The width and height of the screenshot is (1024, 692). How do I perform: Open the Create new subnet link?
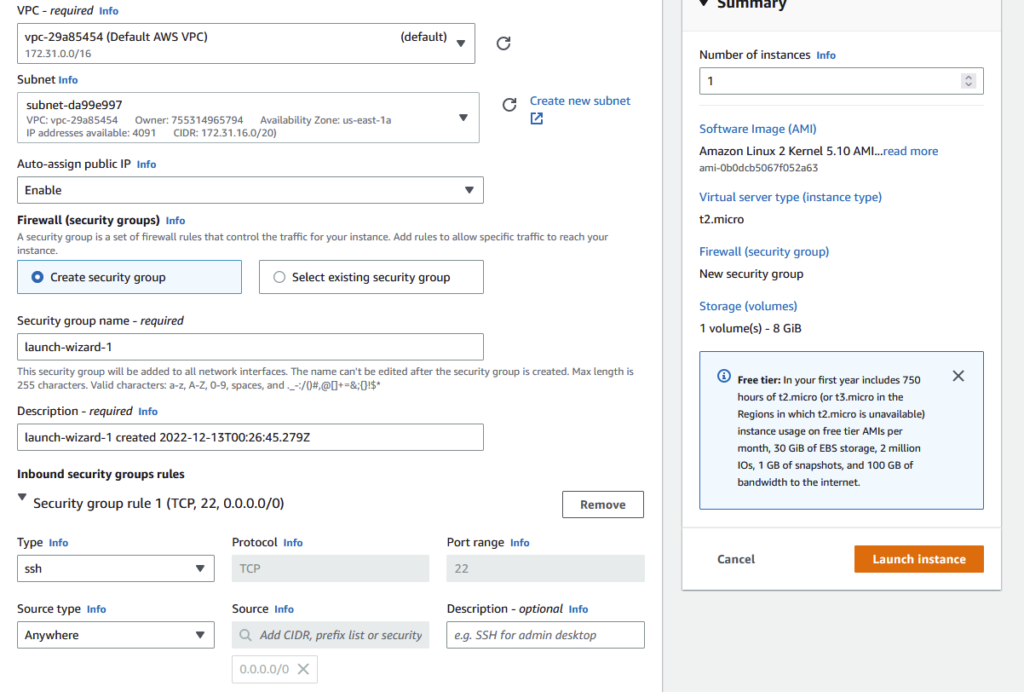point(580,101)
